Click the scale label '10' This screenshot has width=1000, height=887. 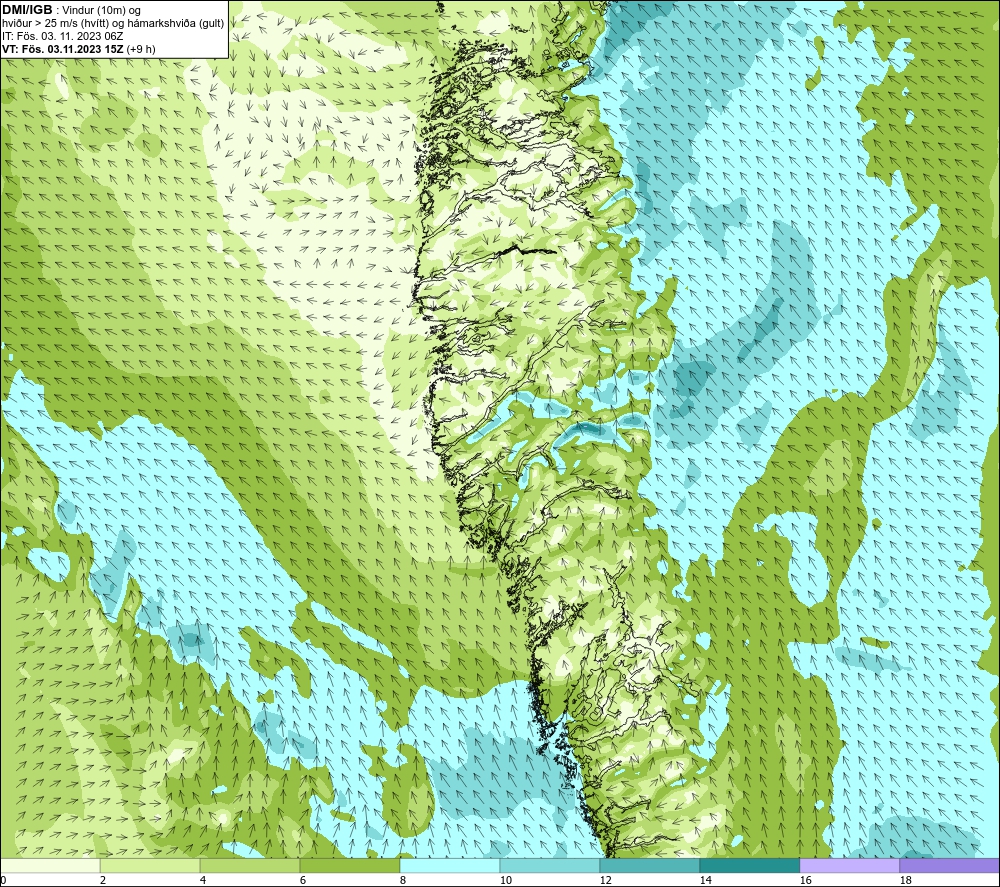click(x=506, y=881)
